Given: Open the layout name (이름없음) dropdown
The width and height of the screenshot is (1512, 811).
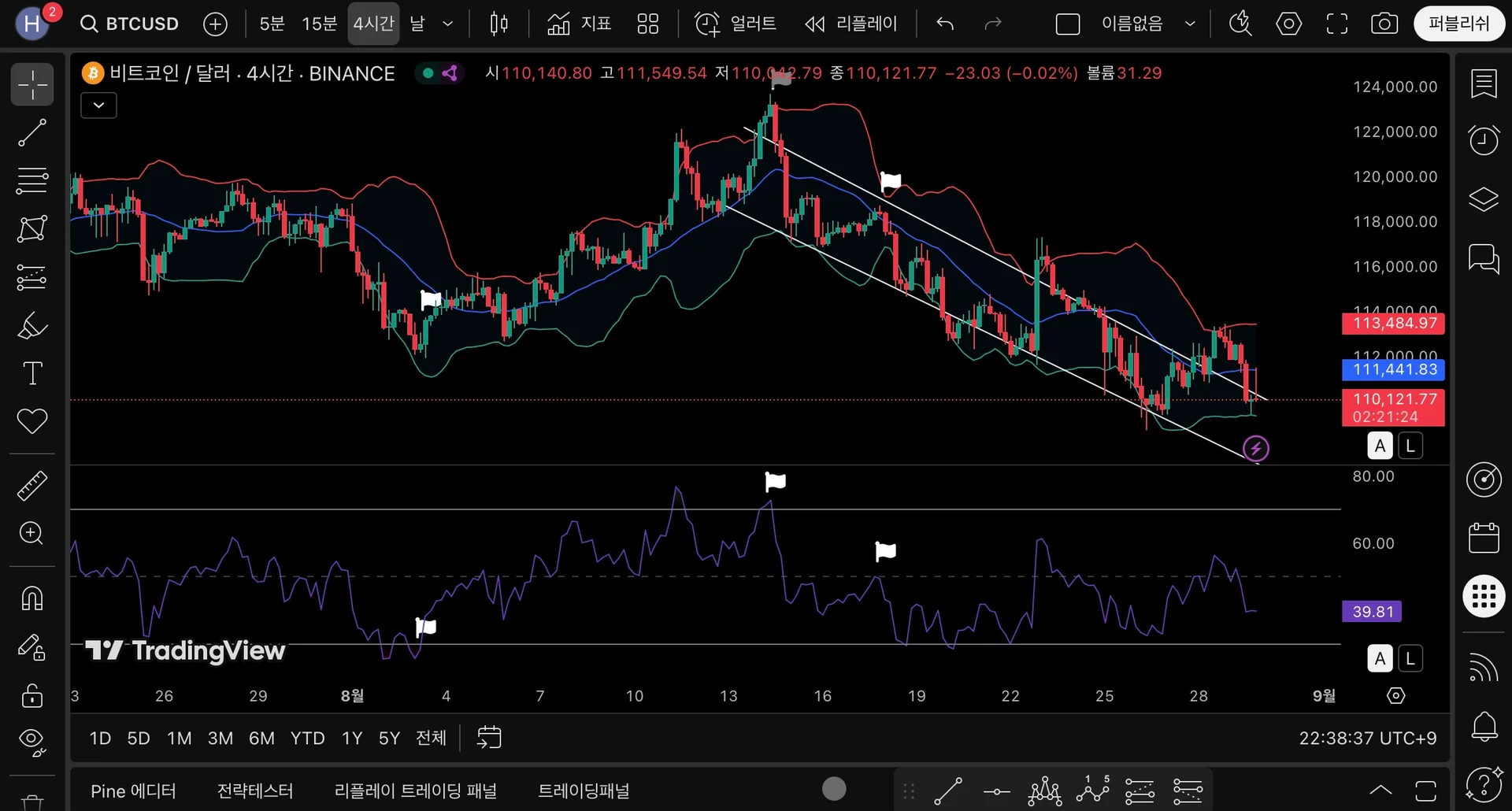Looking at the screenshot, I should pos(1190,24).
